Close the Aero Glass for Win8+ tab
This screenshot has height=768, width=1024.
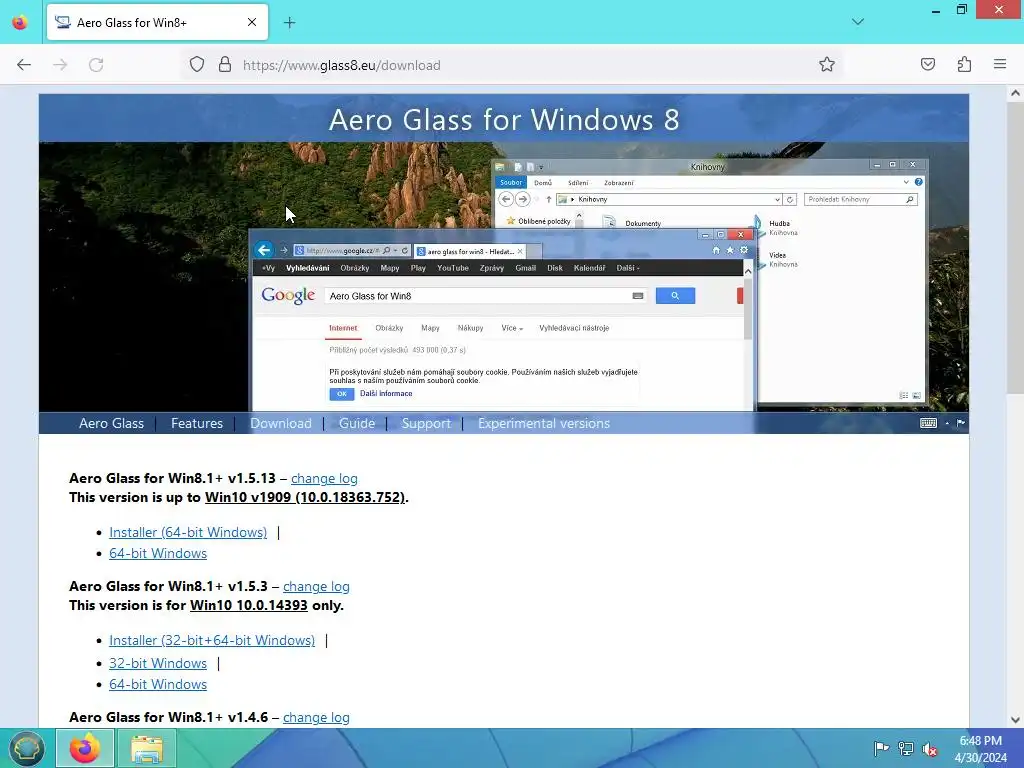[252, 22]
